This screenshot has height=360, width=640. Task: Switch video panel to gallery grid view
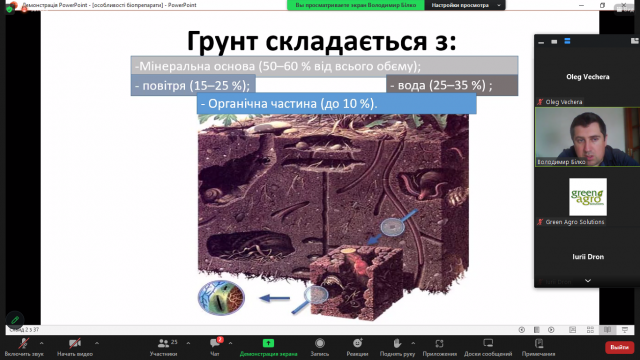click(x=635, y=41)
